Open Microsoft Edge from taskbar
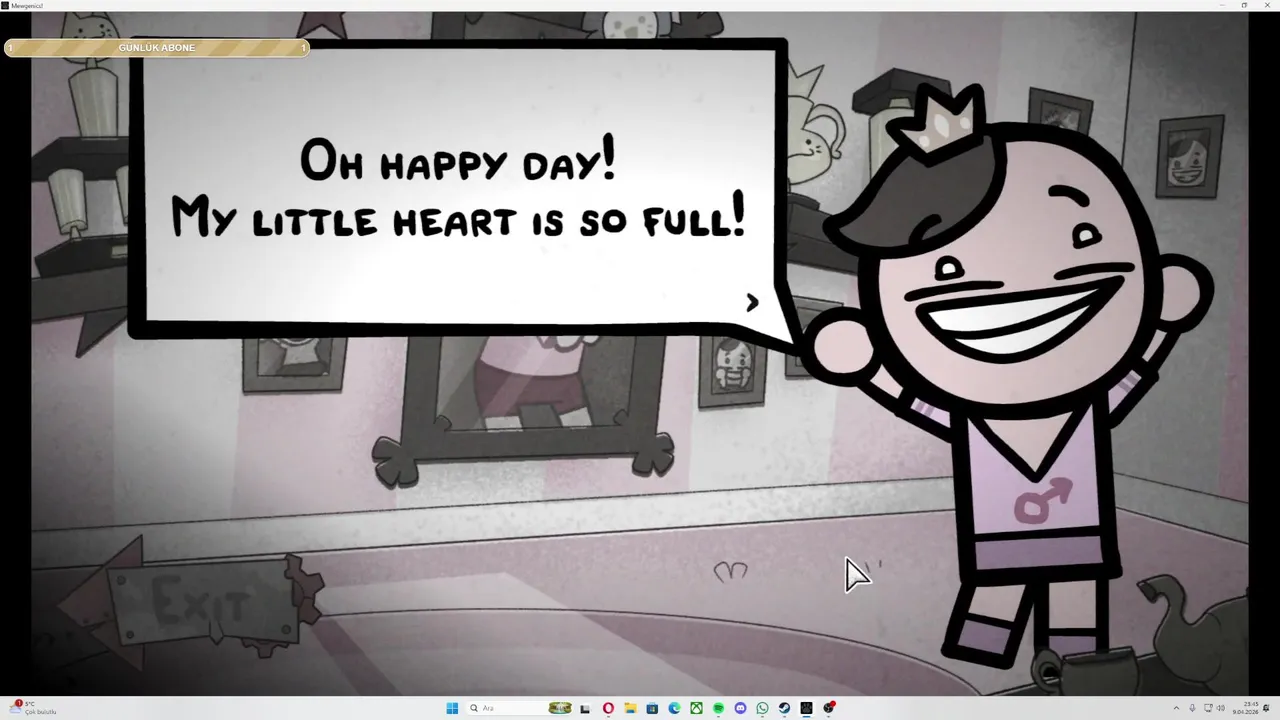Screen dimensions: 1280x720 674,708
